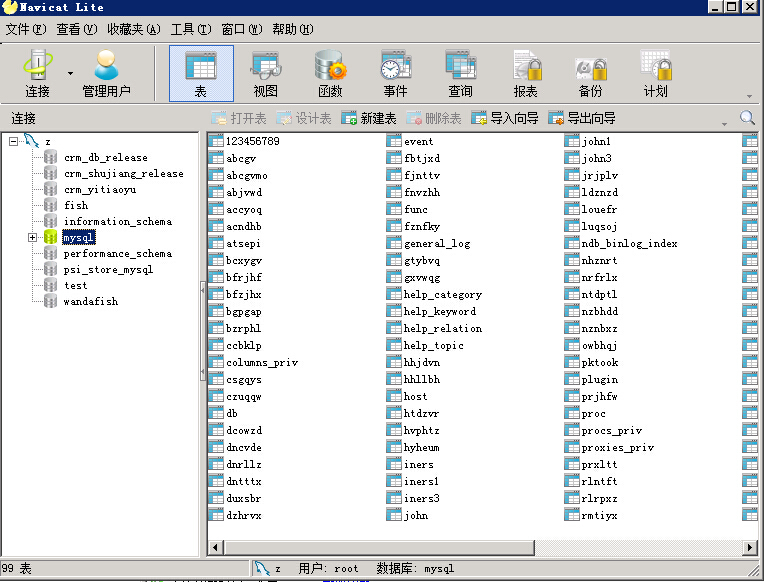The image size is (764, 582).
Task: Open Manage Users (管理用户)
Action: [x=106, y=73]
